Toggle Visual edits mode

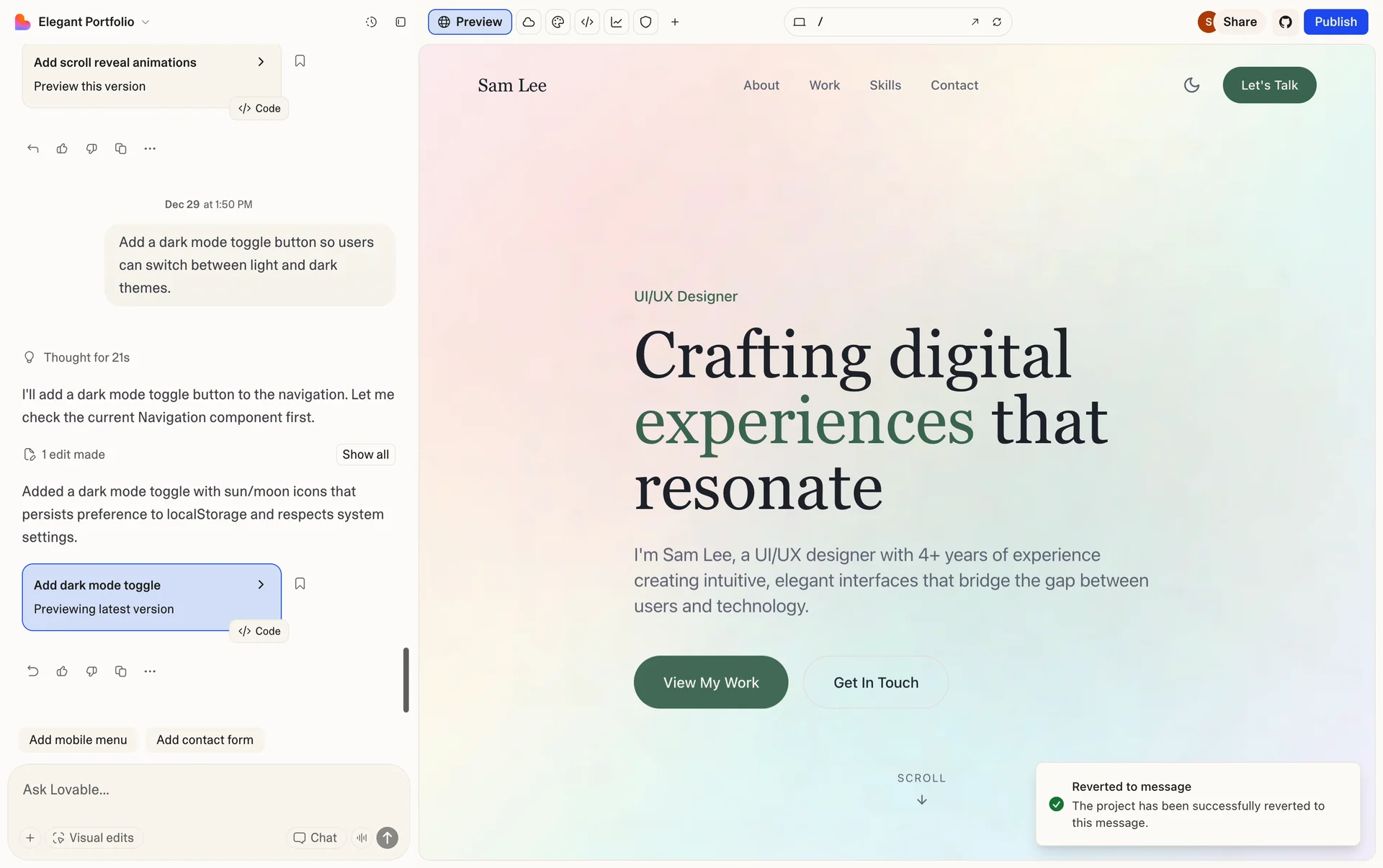(x=94, y=838)
